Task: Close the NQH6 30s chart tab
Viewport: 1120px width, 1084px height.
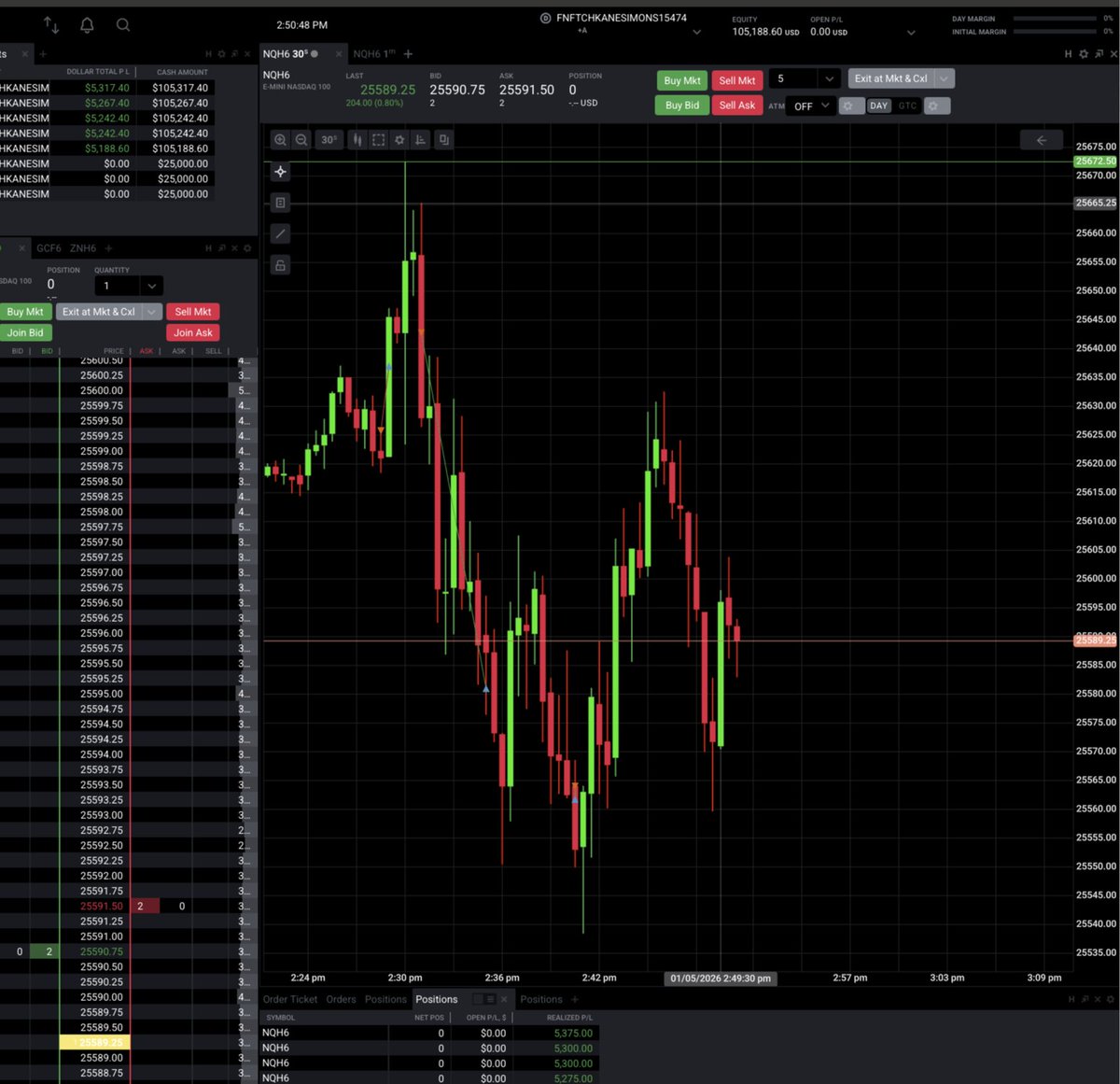Action: (x=339, y=54)
